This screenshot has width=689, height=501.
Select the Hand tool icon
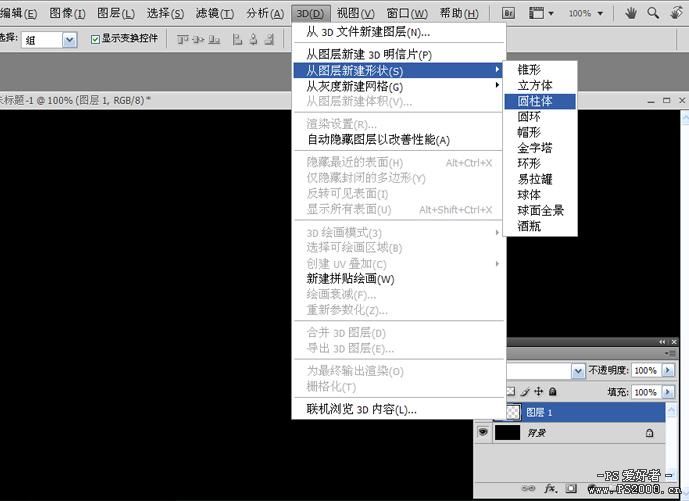pyautogui.click(x=631, y=13)
